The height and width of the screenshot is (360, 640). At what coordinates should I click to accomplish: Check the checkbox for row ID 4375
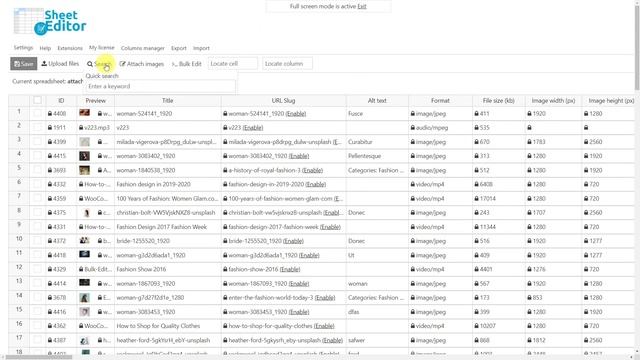(38, 212)
